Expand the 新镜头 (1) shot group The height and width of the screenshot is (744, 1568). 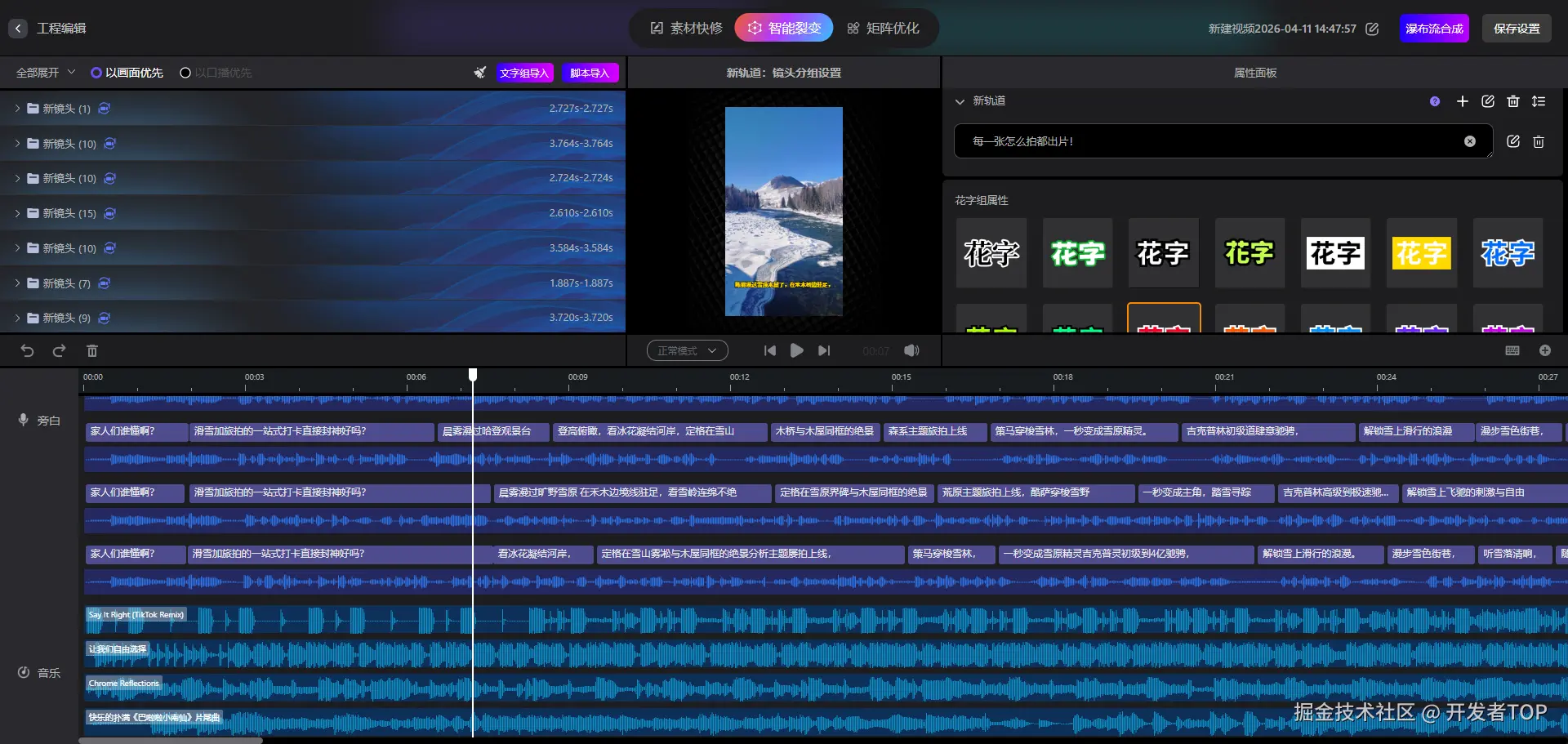(17, 109)
